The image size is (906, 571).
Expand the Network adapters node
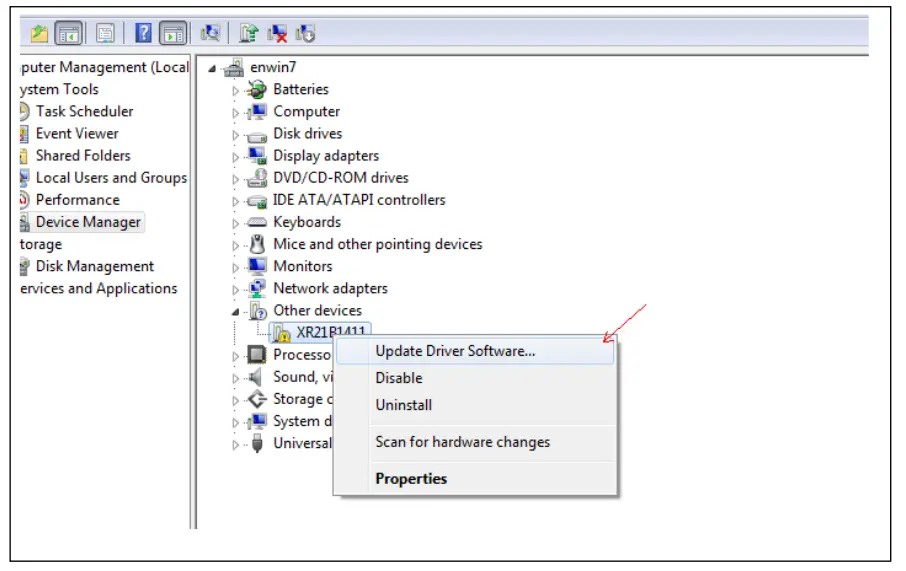pos(235,290)
